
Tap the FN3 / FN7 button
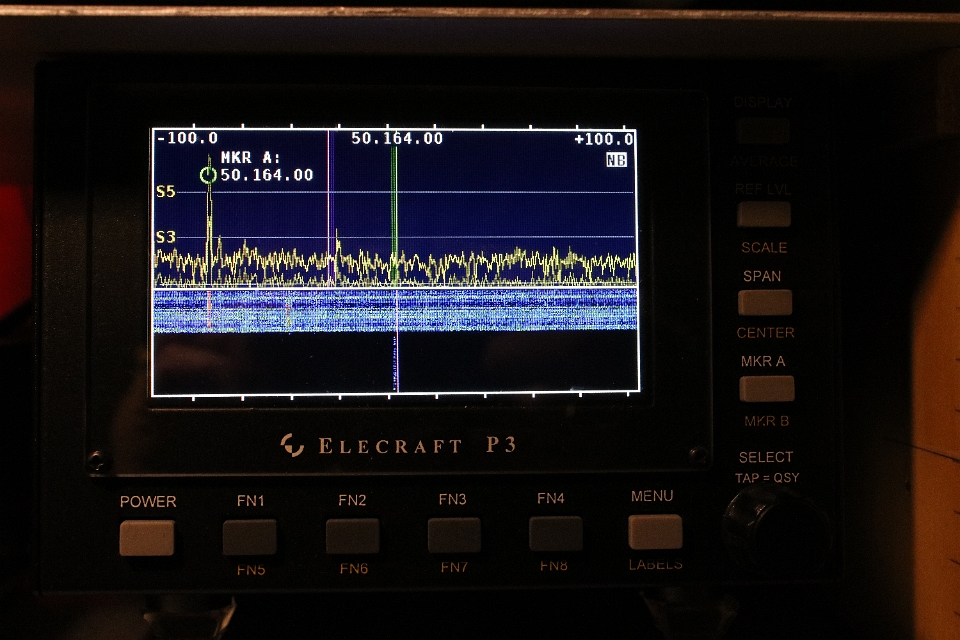point(454,535)
